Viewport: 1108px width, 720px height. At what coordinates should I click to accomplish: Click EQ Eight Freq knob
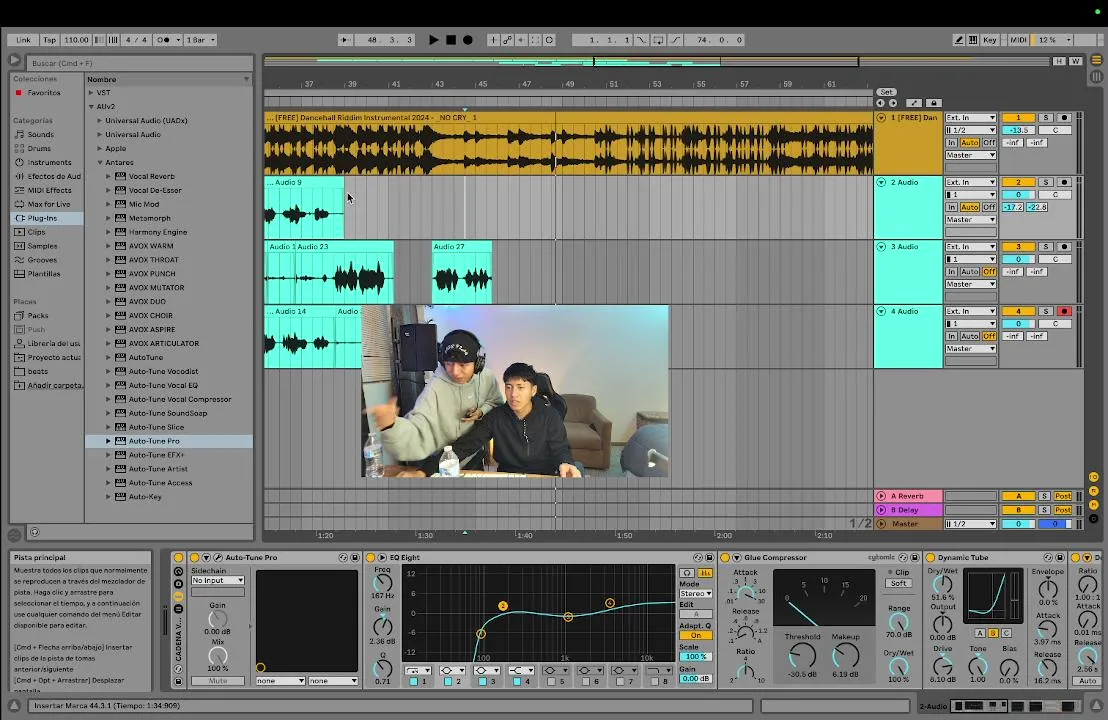pyautogui.click(x=382, y=583)
